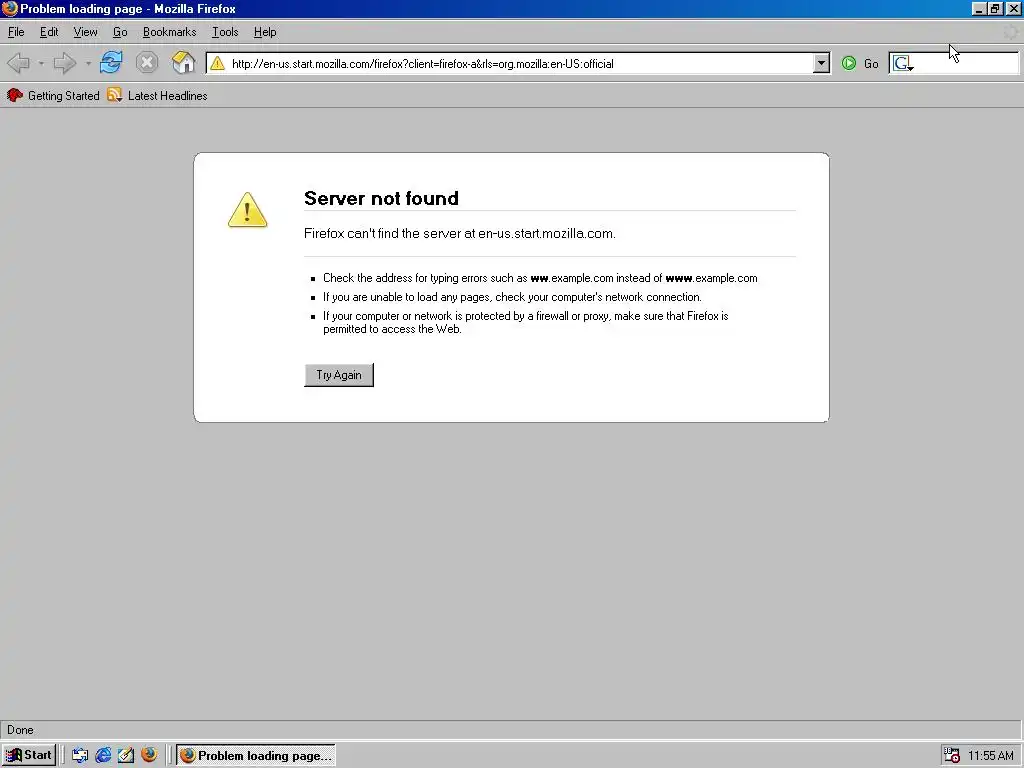Click Show Desktop in Quick Launch
1024x768 pixels.
(x=80, y=755)
